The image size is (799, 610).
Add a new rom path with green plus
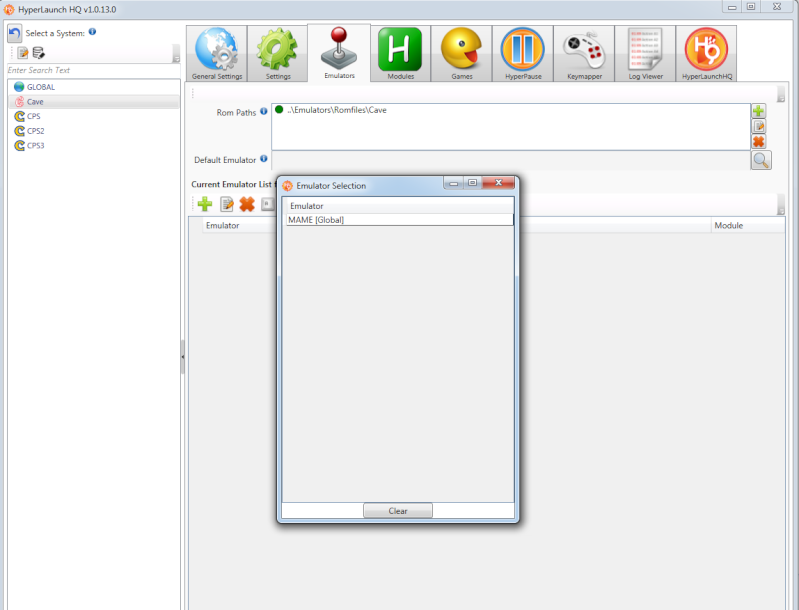(759, 111)
